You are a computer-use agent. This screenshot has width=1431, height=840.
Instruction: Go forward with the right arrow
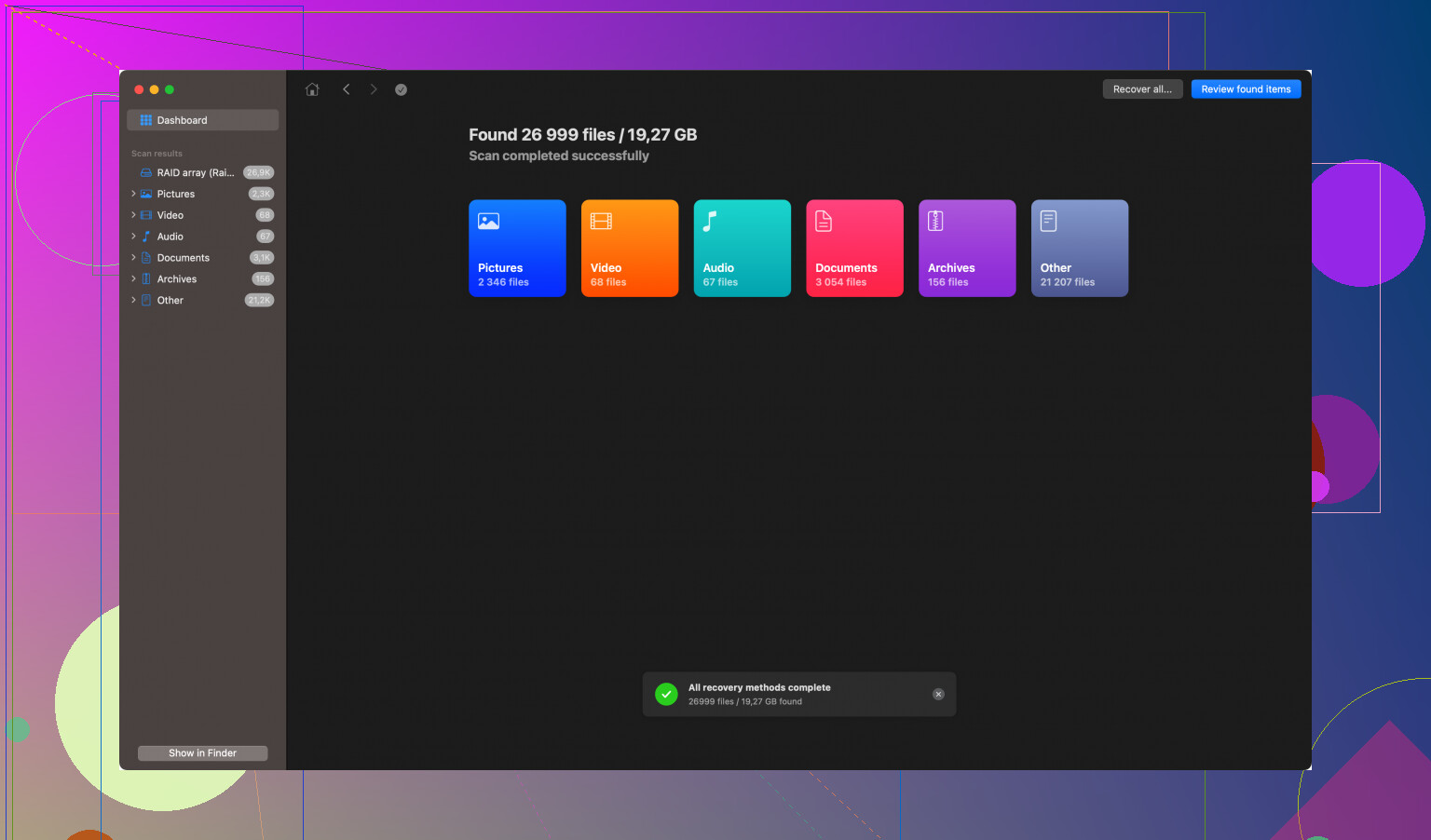[374, 89]
